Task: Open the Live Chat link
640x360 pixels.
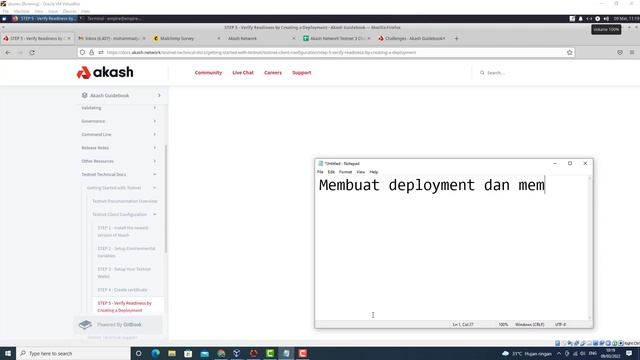Action: pyautogui.click(x=243, y=73)
